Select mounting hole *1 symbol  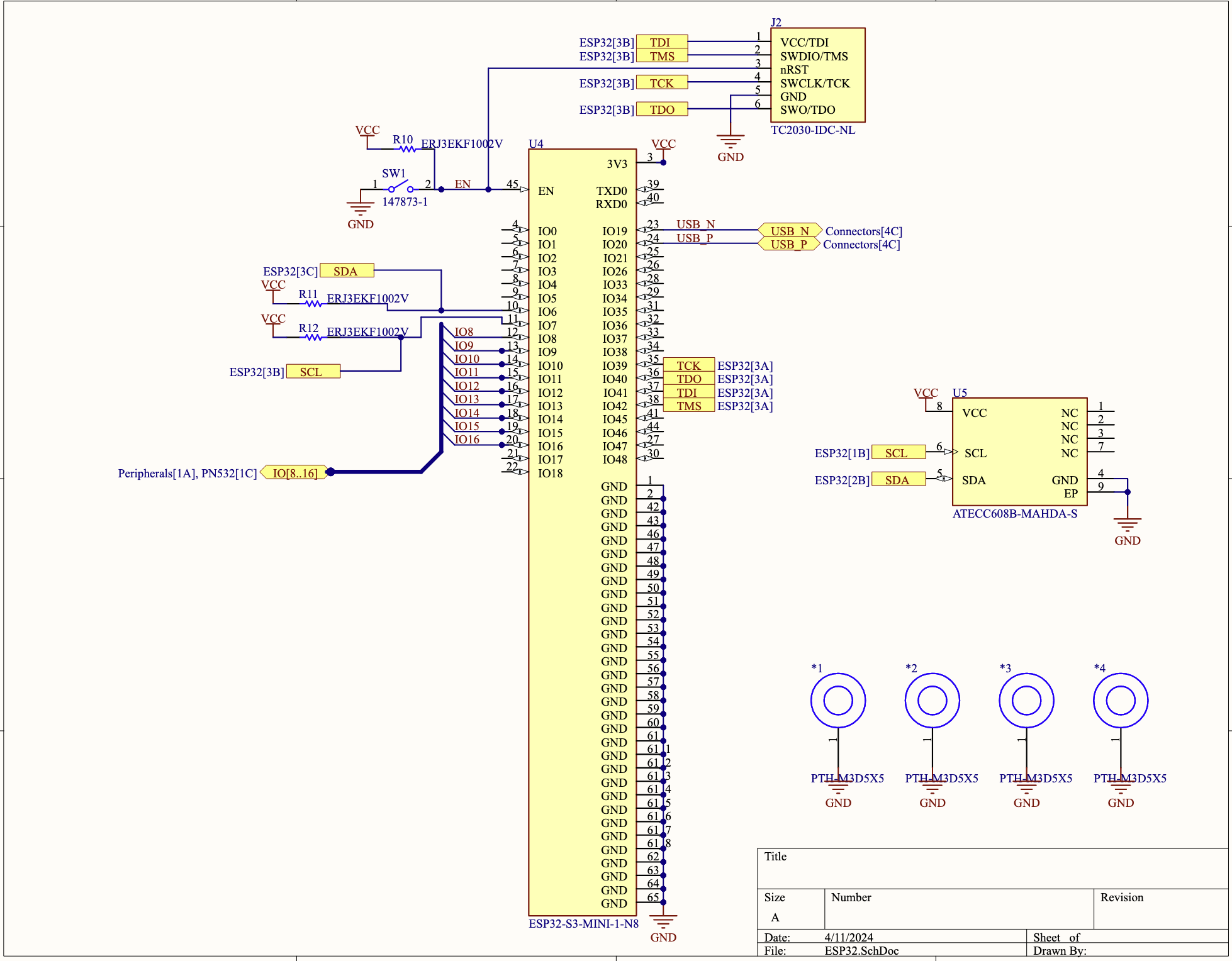837,700
